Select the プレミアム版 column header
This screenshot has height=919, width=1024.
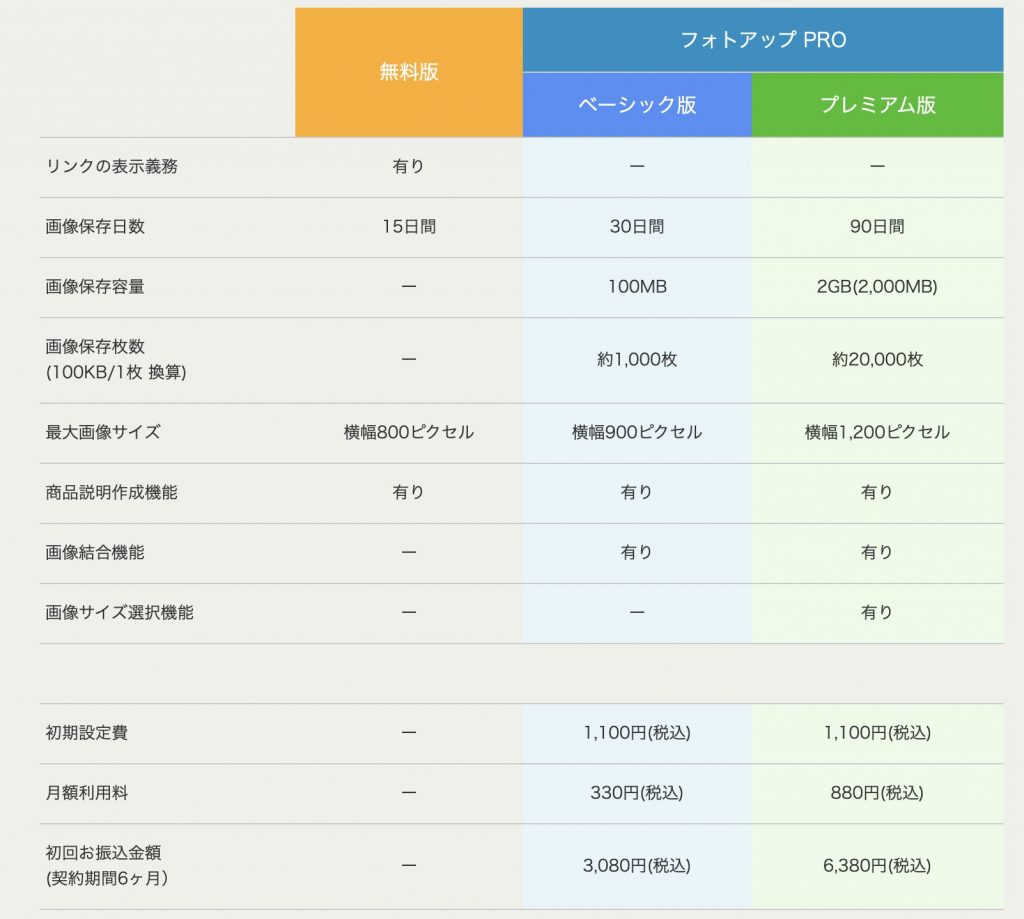[x=877, y=105]
